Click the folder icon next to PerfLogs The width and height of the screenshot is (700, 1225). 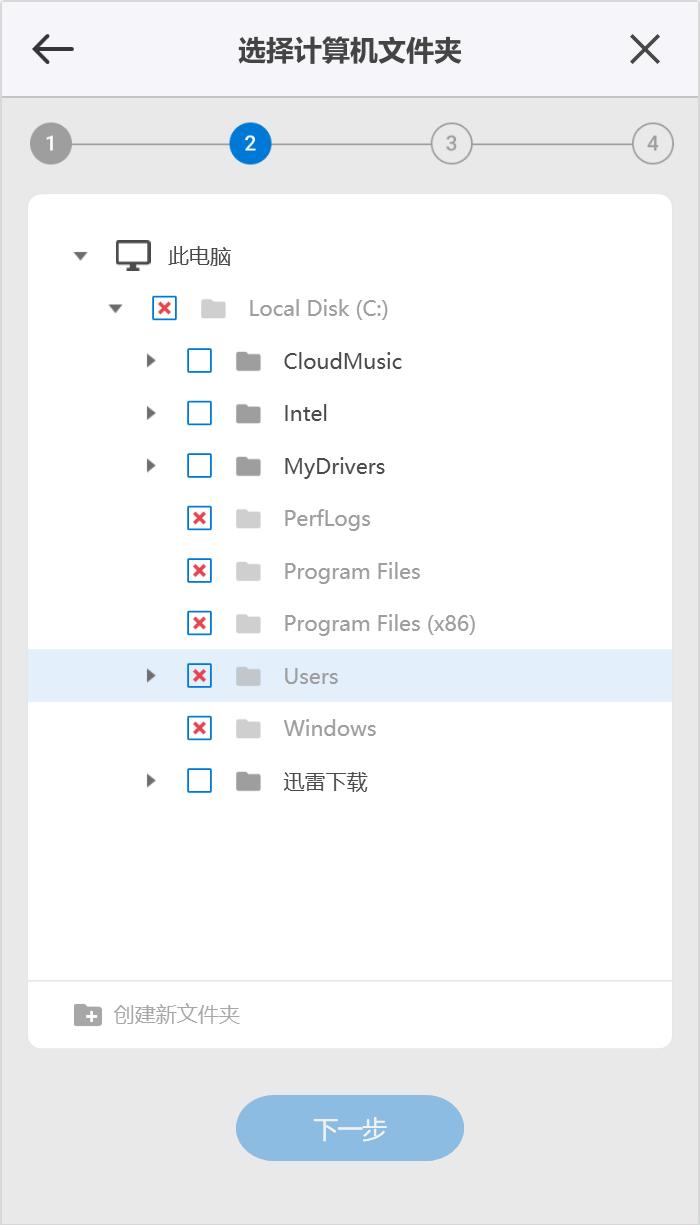click(x=247, y=518)
